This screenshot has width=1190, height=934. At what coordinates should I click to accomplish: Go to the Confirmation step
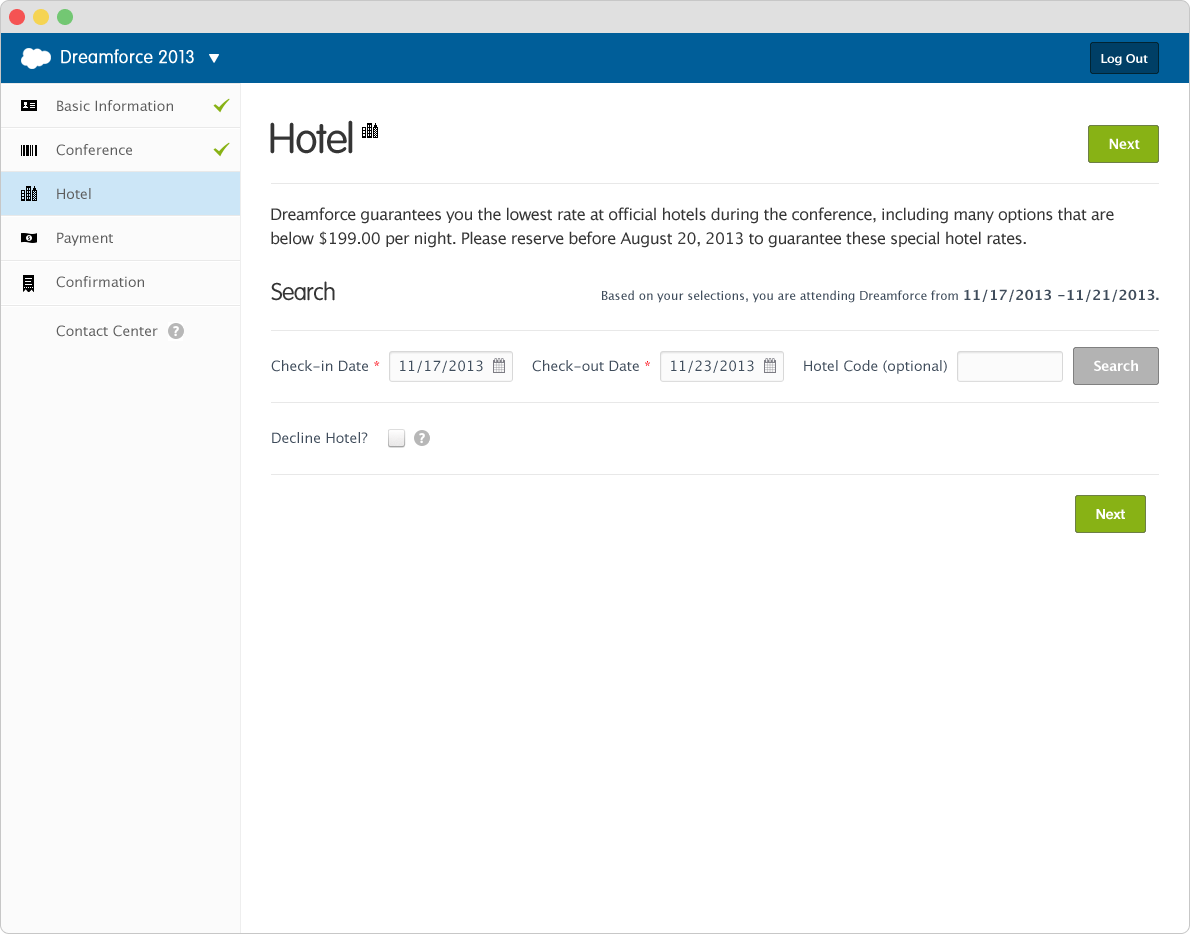click(121, 282)
